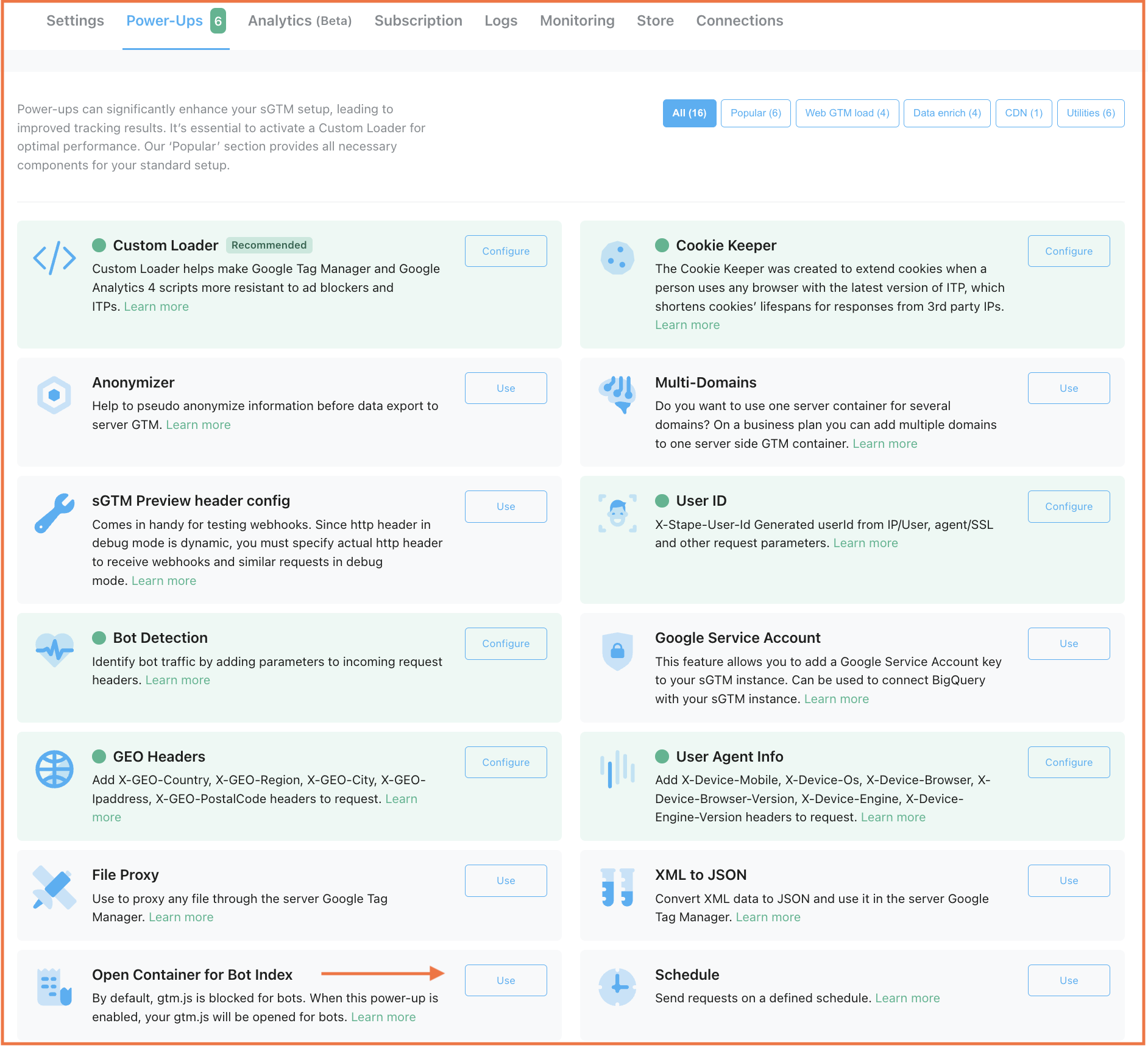The width and height of the screenshot is (1148, 1048).
Task: Configure the User ID power-up
Action: click(x=1069, y=506)
